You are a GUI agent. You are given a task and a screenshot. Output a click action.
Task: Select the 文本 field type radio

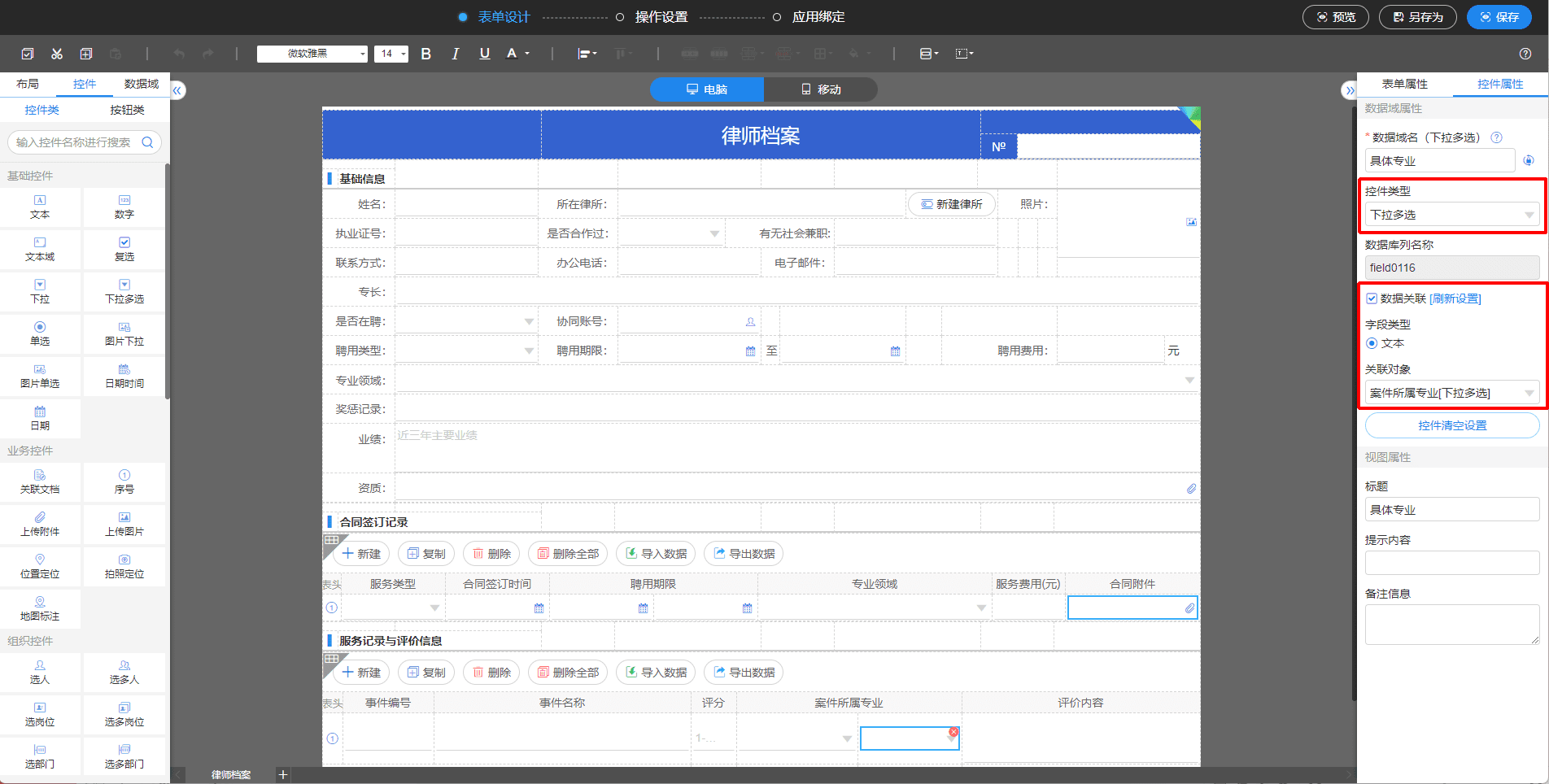[1372, 343]
